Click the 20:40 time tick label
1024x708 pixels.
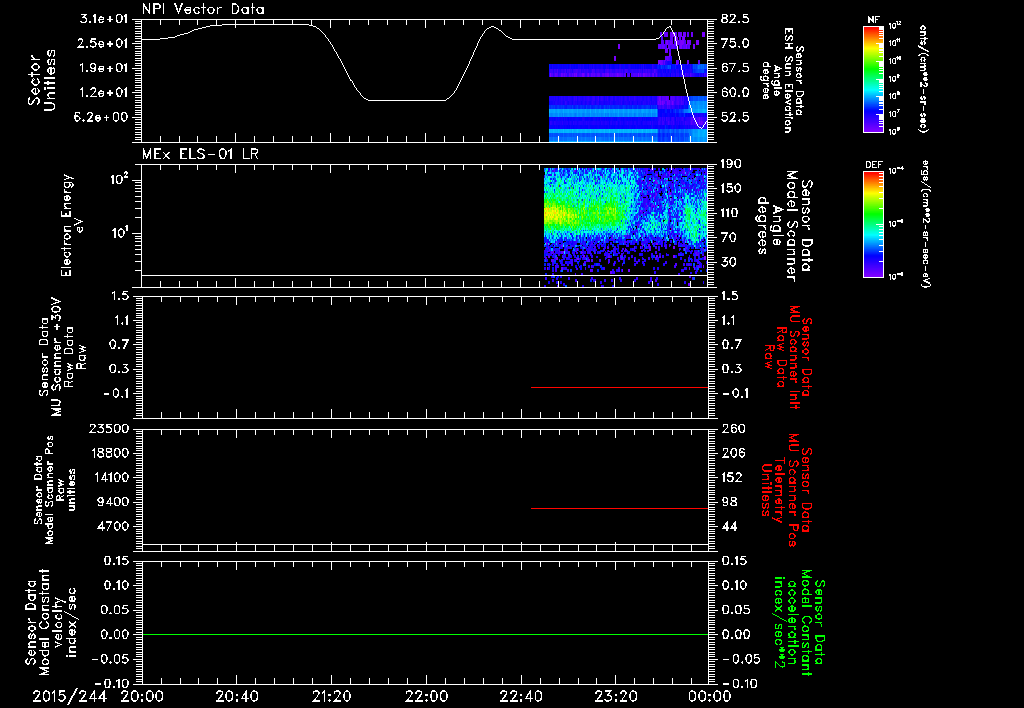coord(236,697)
